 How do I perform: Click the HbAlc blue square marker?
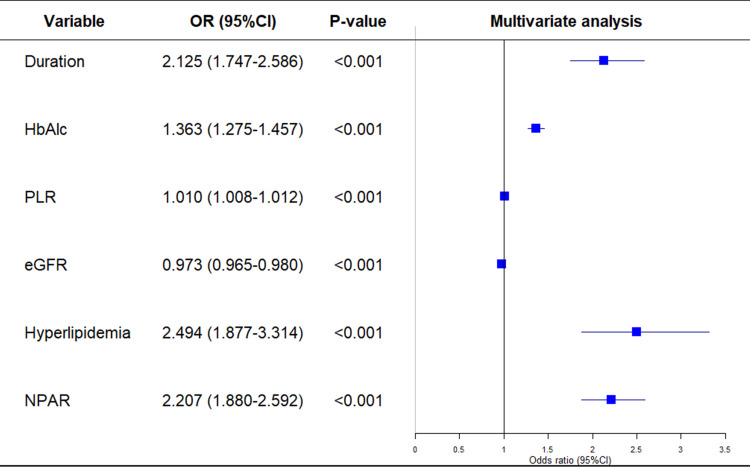536,128
